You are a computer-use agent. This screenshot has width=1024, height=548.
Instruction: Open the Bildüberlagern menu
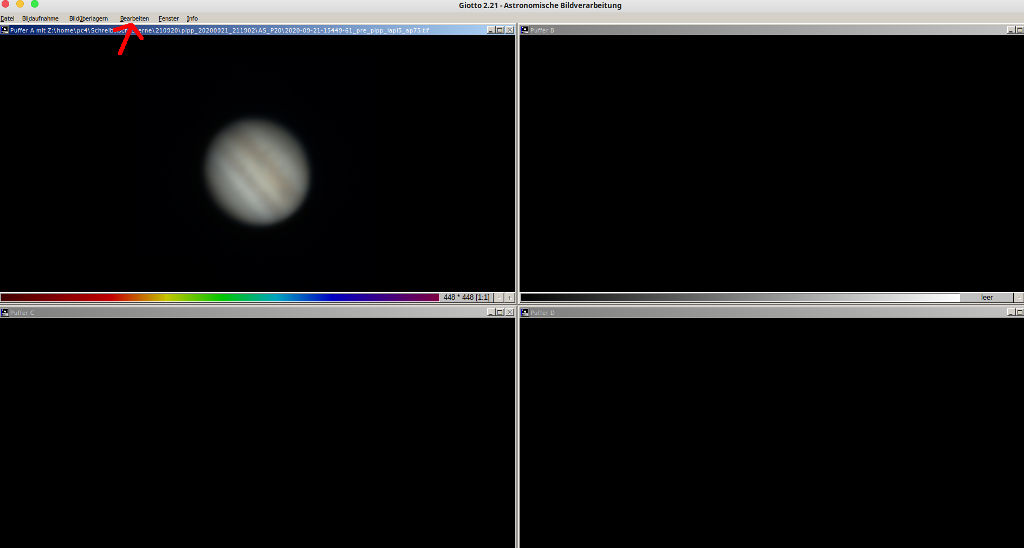pyautogui.click(x=88, y=18)
